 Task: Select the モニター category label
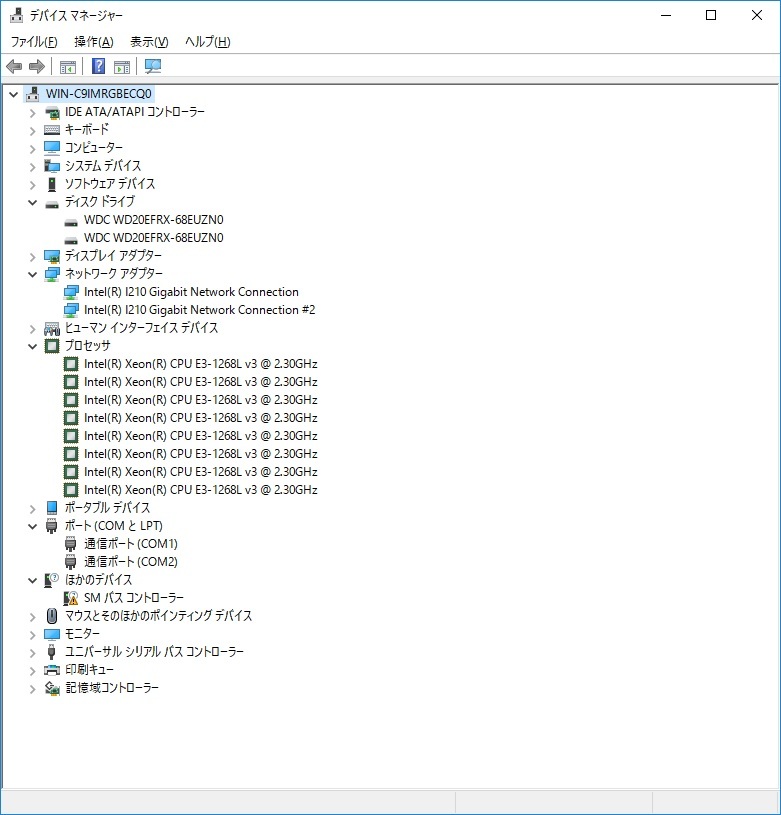(82, 634)
